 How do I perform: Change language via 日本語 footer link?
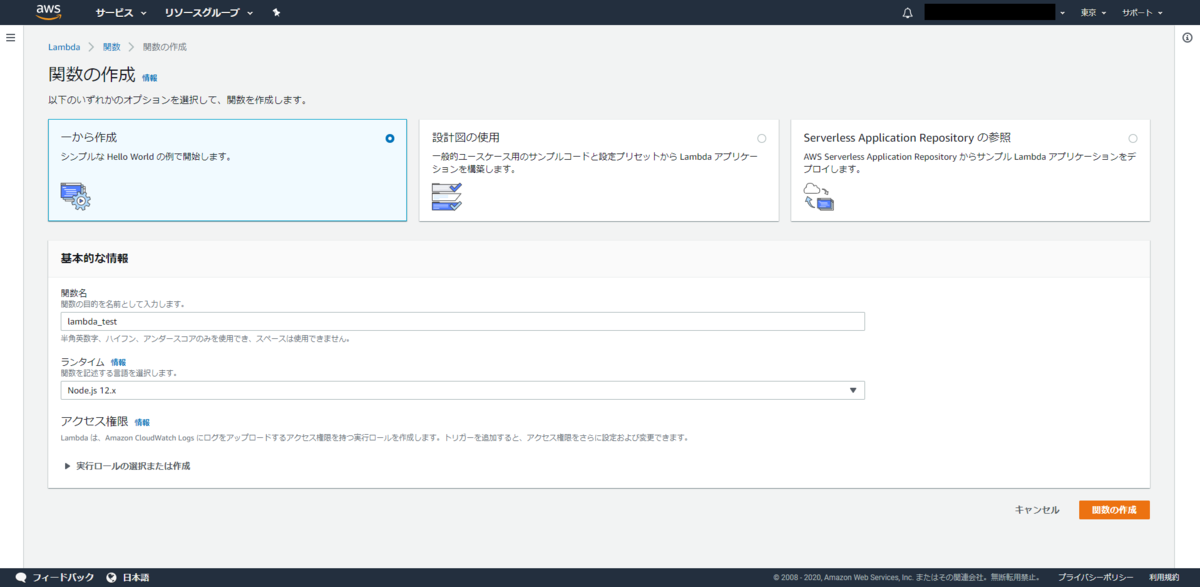click(136, 578)
